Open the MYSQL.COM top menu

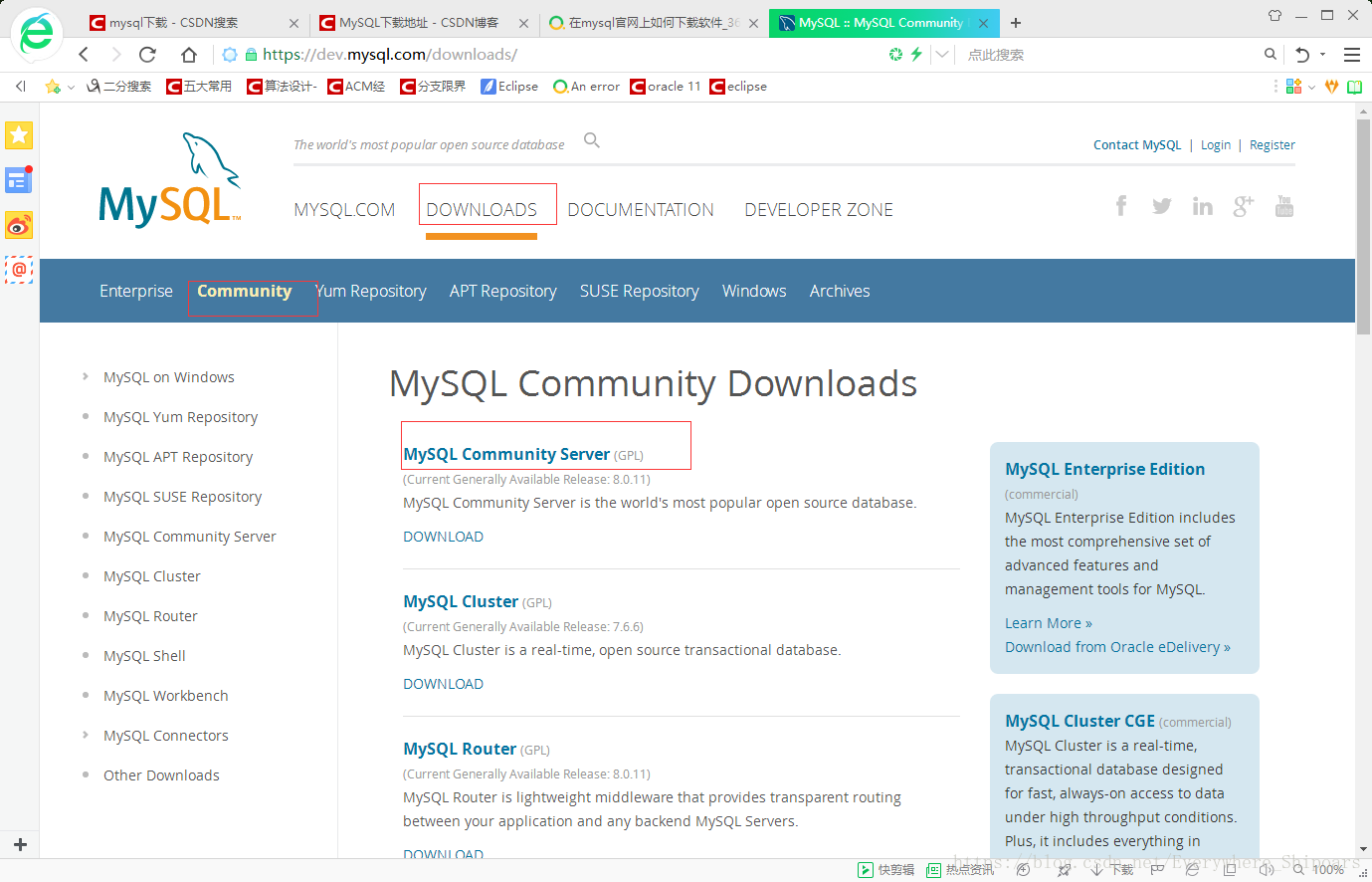[344, 210]
